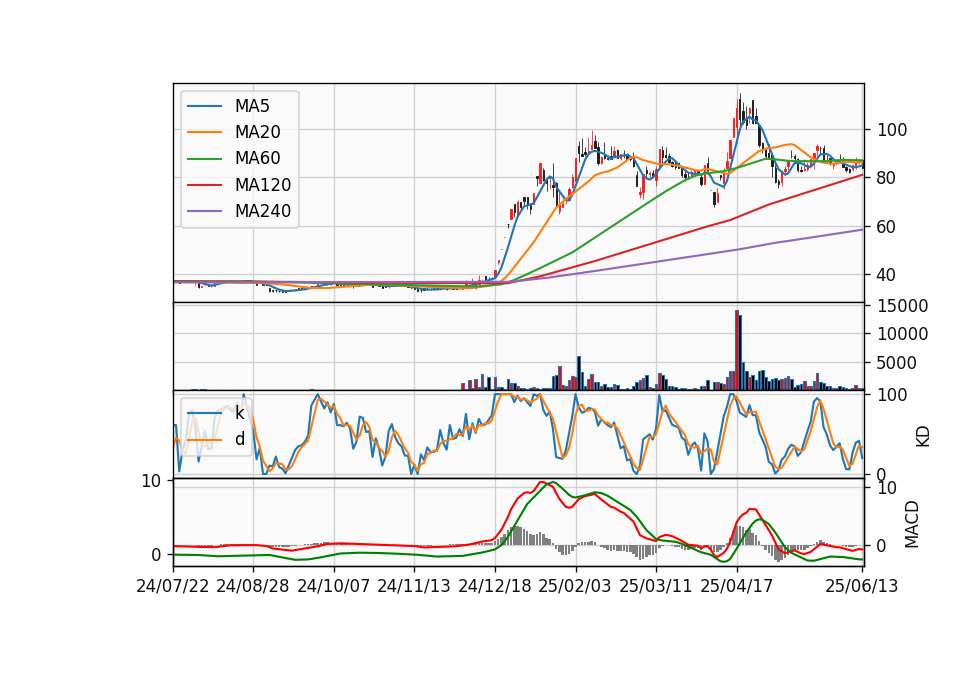Click the 60 price axis tick label
The height and width of the screenshot is (690, 960).
click(887, 227)
